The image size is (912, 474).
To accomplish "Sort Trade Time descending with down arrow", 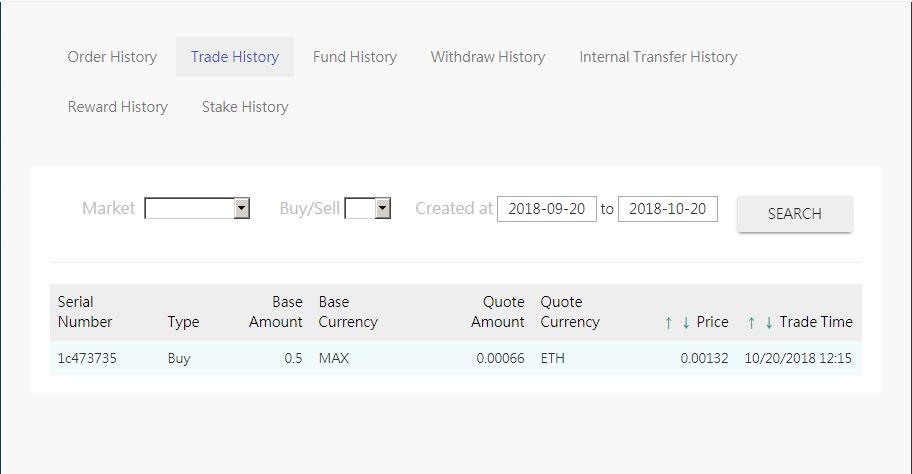I will pyautogui.click(x=769, y=322).
